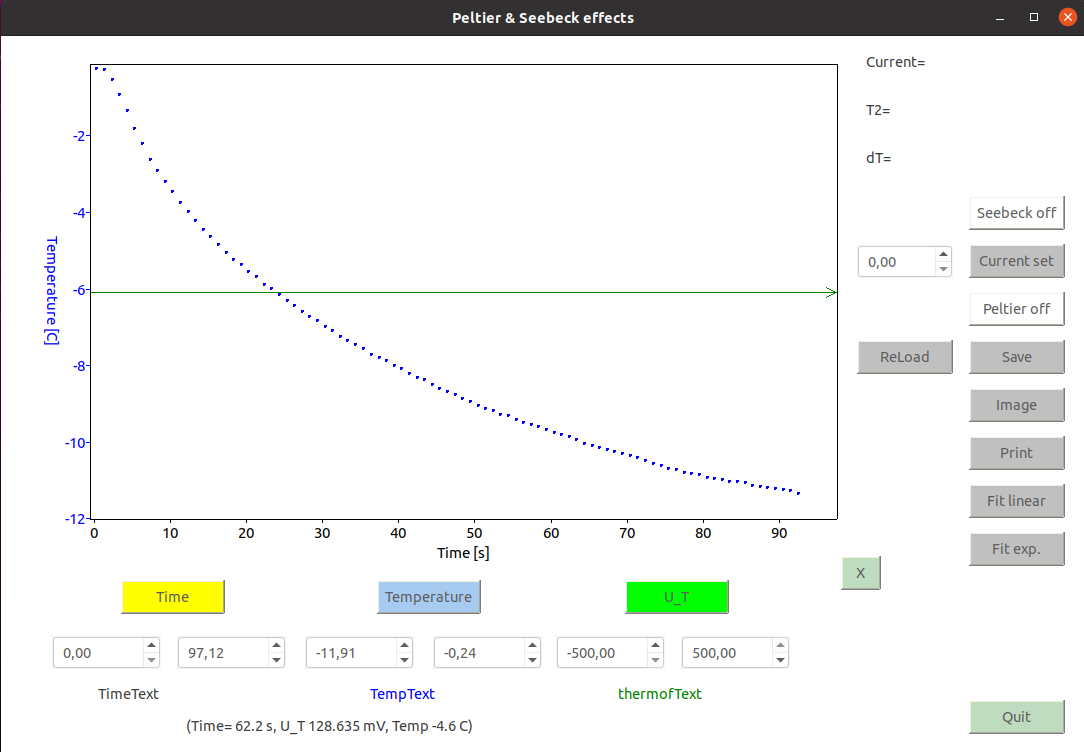Select the green U_T button
Viewport: 1084px width, 752px height.
click(x=677, y=597)
